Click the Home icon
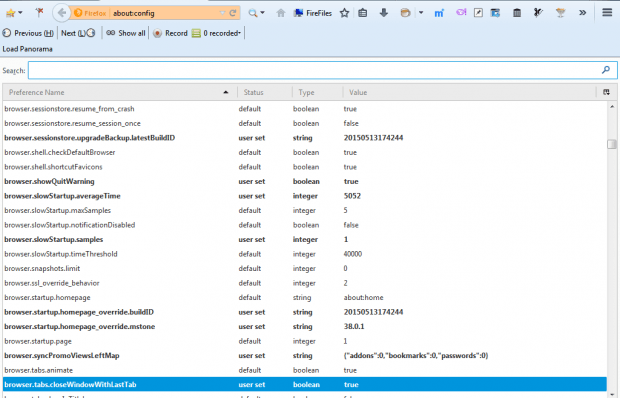Viewport: 620px width, 398px height. point(281,13)
